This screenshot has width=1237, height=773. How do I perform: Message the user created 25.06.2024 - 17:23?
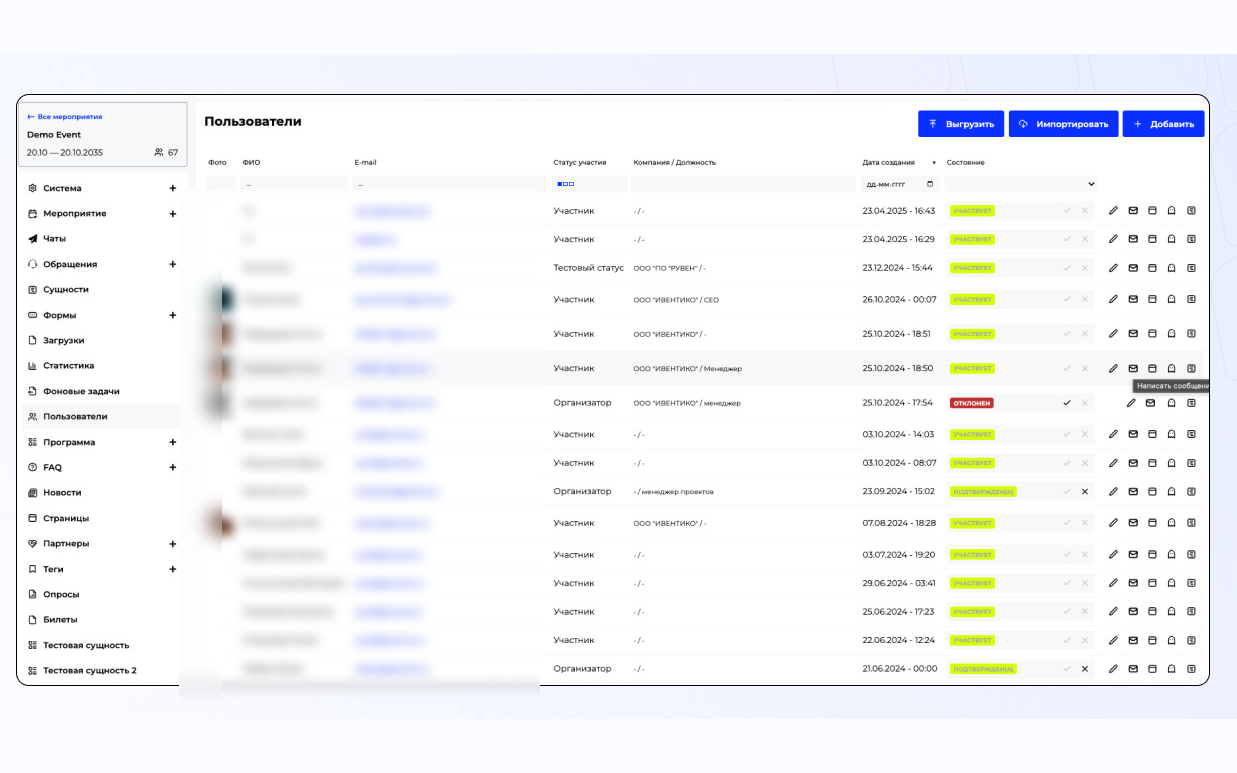point(1133,611)
